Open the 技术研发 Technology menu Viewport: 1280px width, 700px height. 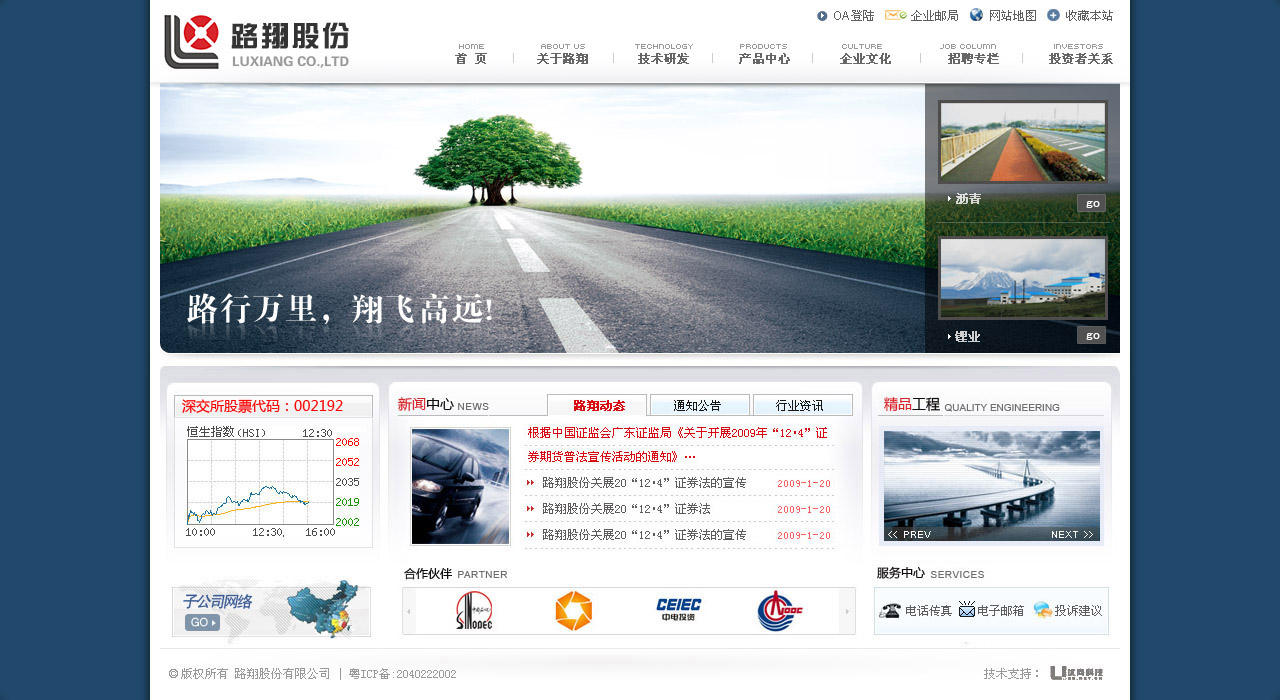(664, 54)
